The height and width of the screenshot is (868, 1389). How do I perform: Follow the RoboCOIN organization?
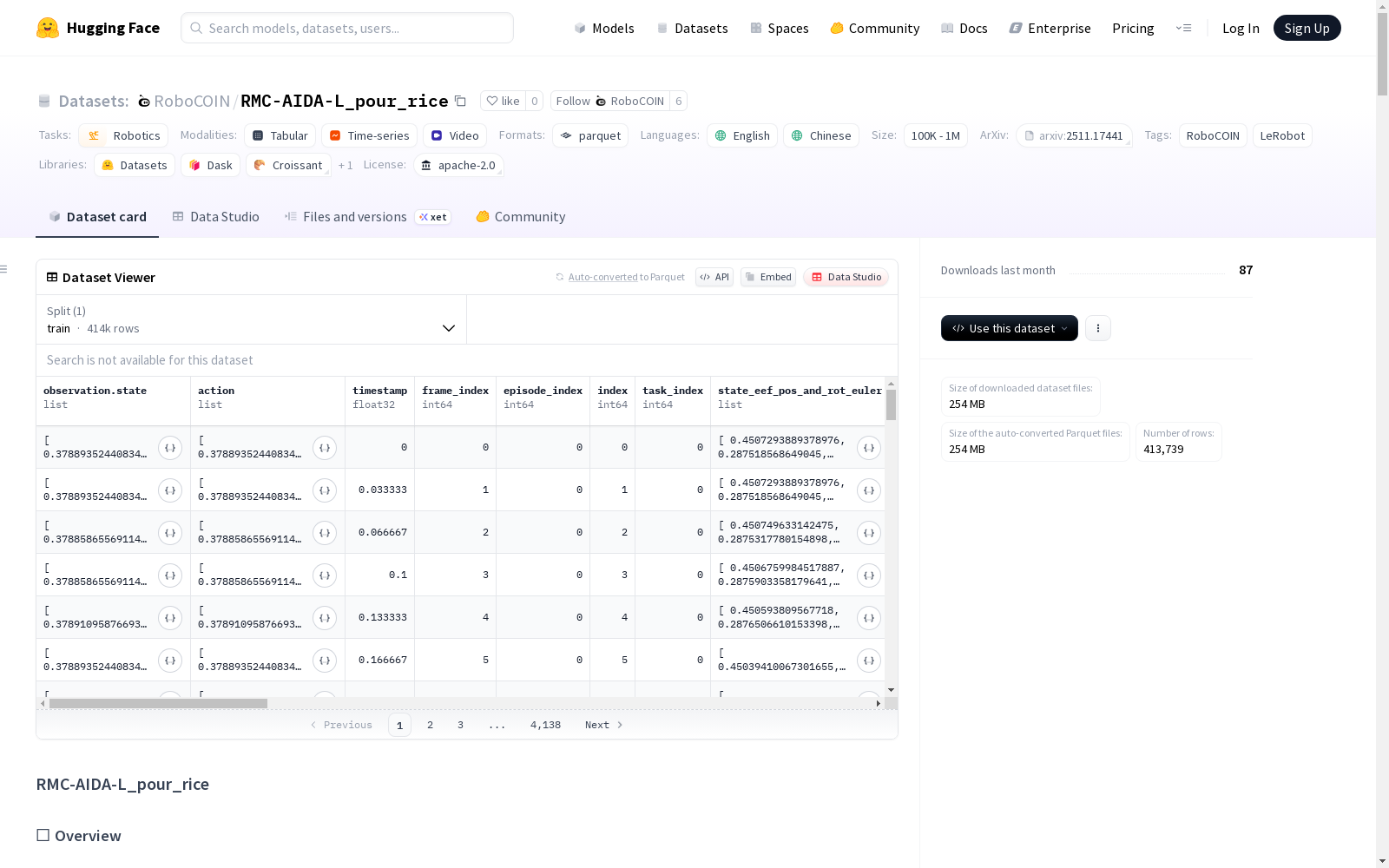(x=609, y=101)
